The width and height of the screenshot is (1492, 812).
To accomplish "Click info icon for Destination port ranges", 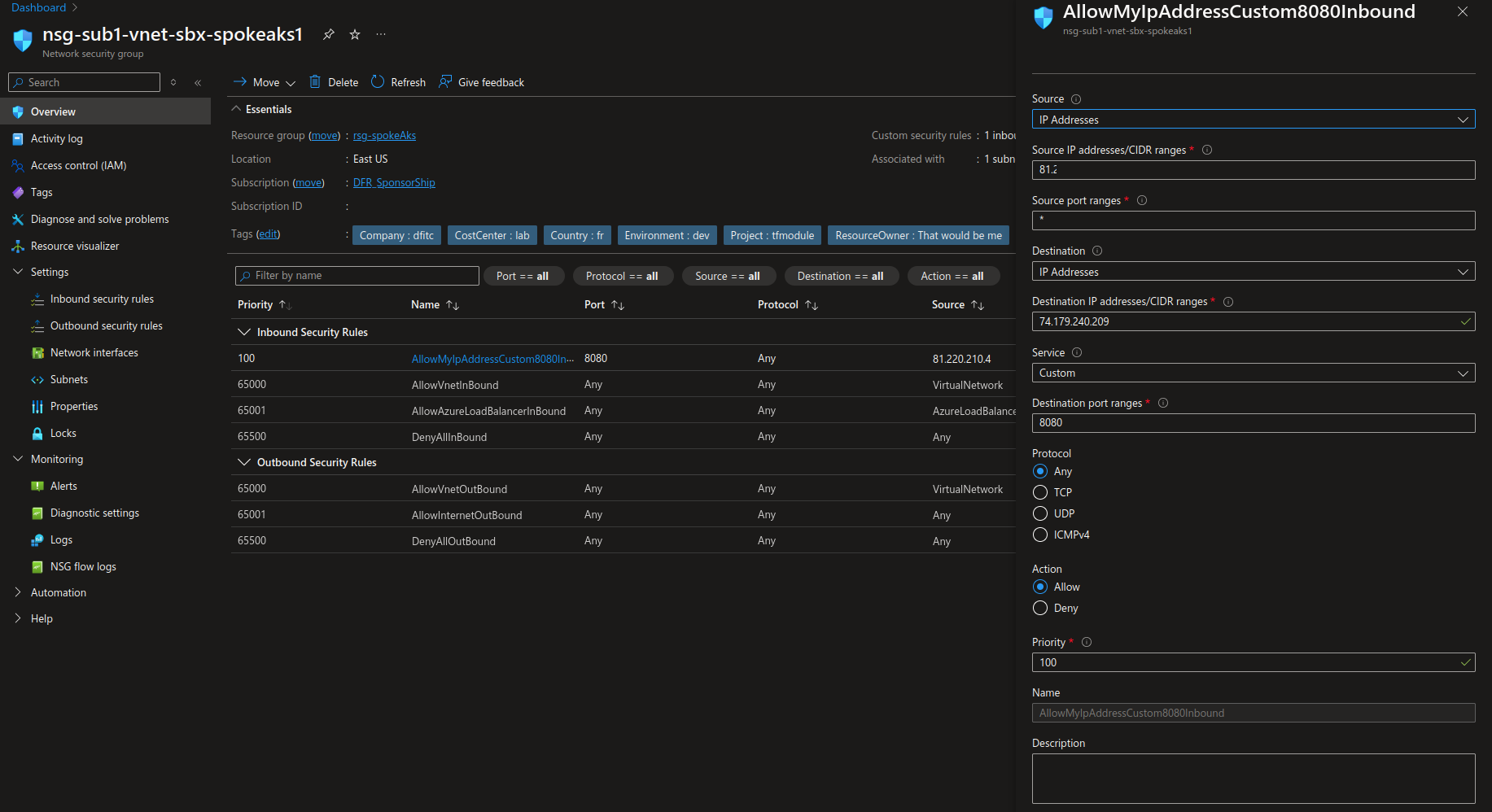I will 1163,403.
